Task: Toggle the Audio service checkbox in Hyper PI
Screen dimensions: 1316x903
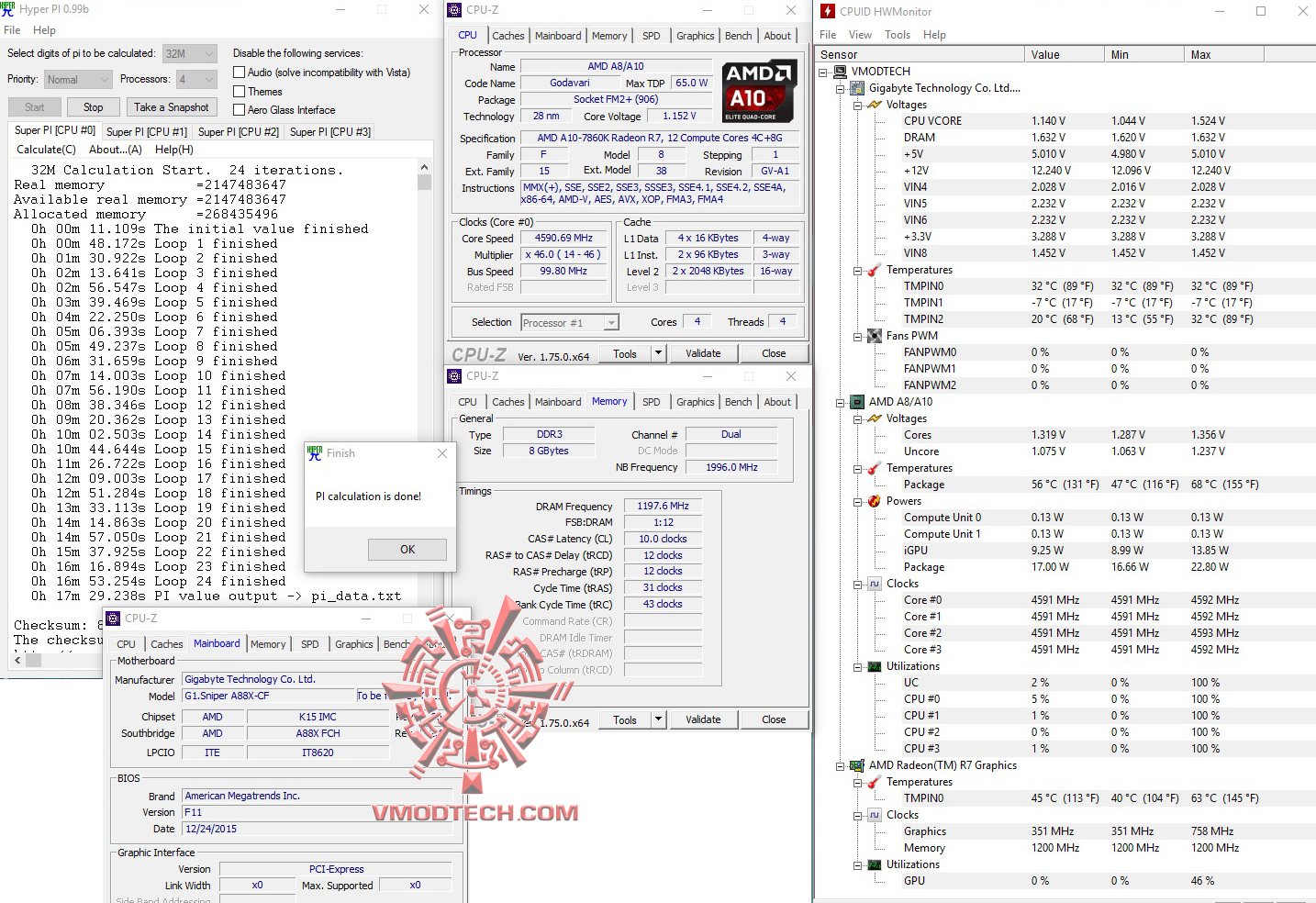Action: 239,72
